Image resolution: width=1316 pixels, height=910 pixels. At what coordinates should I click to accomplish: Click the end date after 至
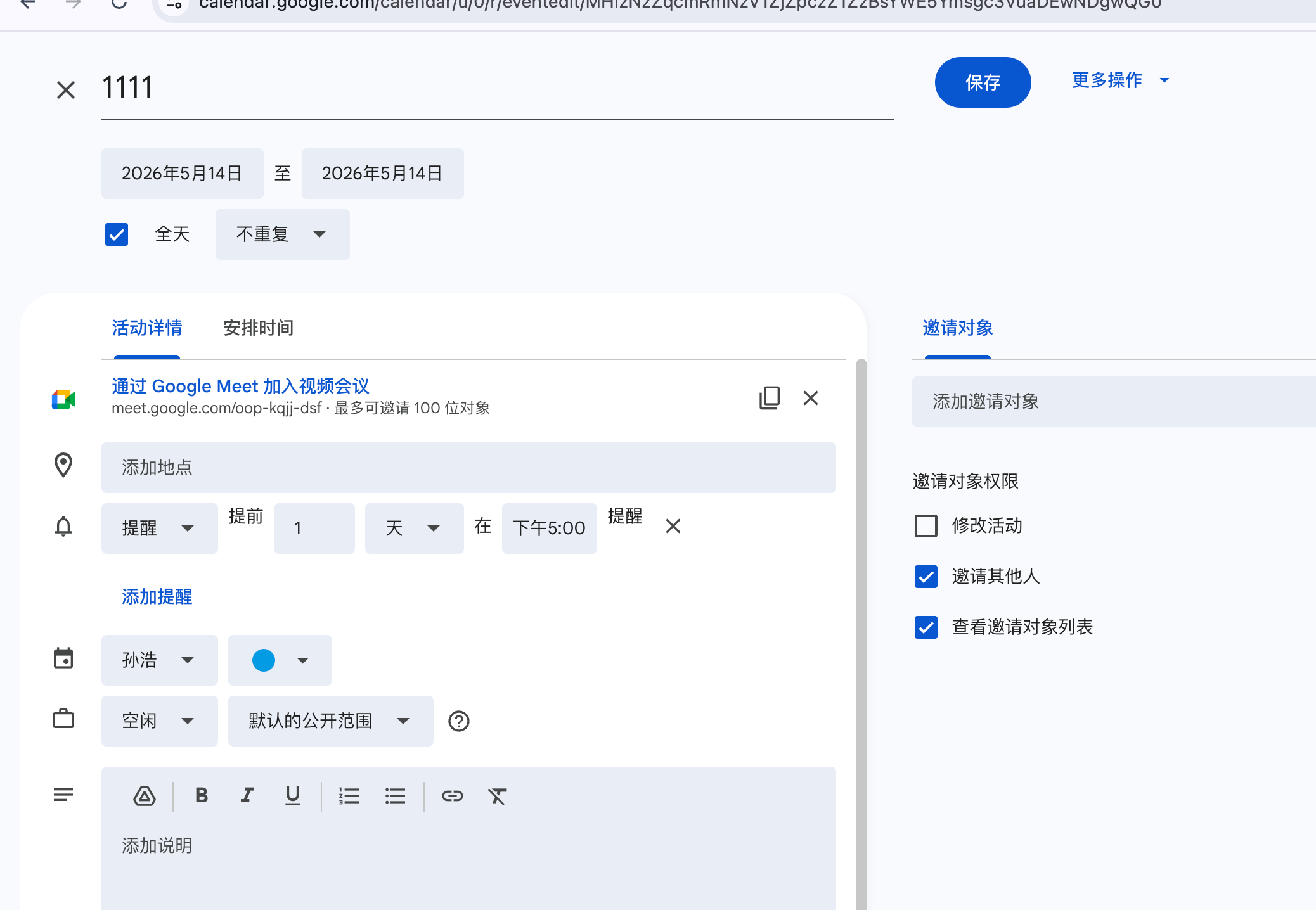pos(383,174)
